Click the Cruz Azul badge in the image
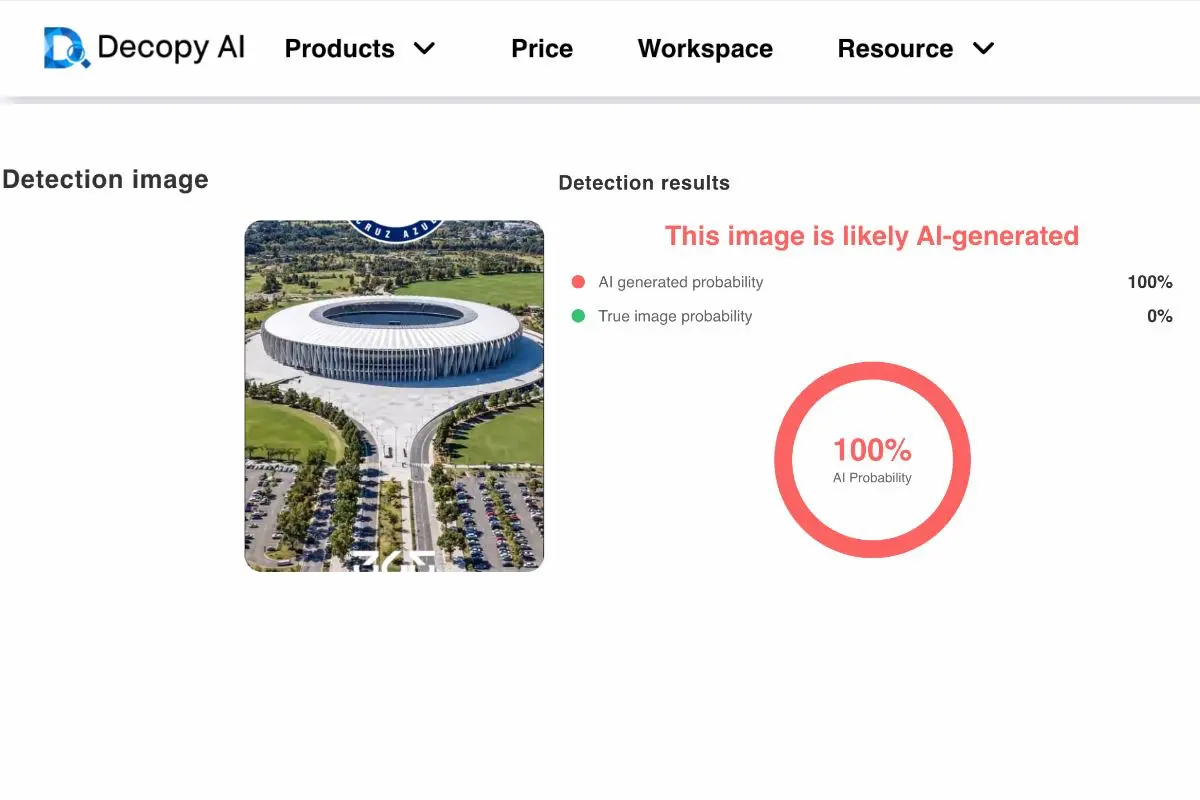 [x=396, y=228]
